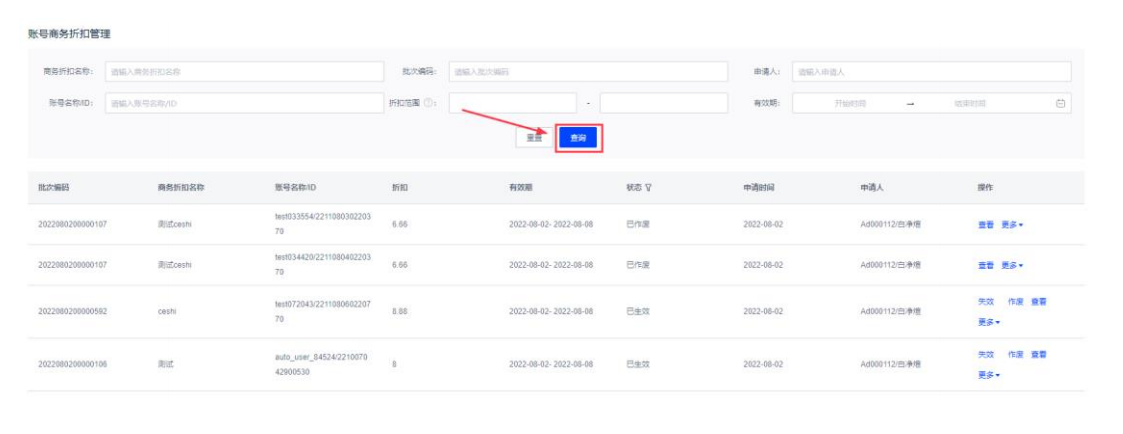
Task: Click the 商务折扣名称 column header
Action: point(181,188)
